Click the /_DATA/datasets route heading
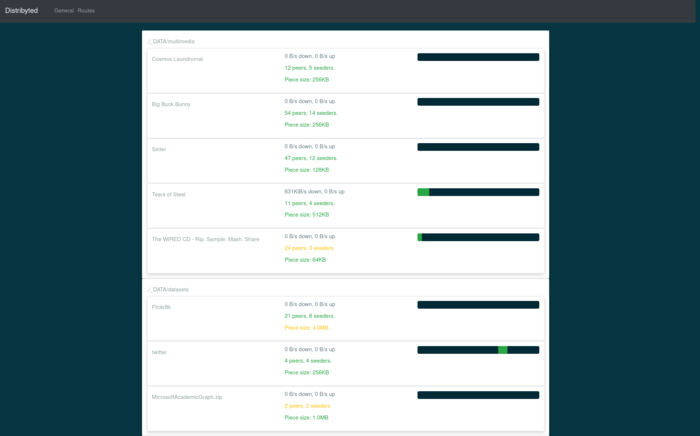The height and width of the screenshot is (436, 700). click(168, 290)
